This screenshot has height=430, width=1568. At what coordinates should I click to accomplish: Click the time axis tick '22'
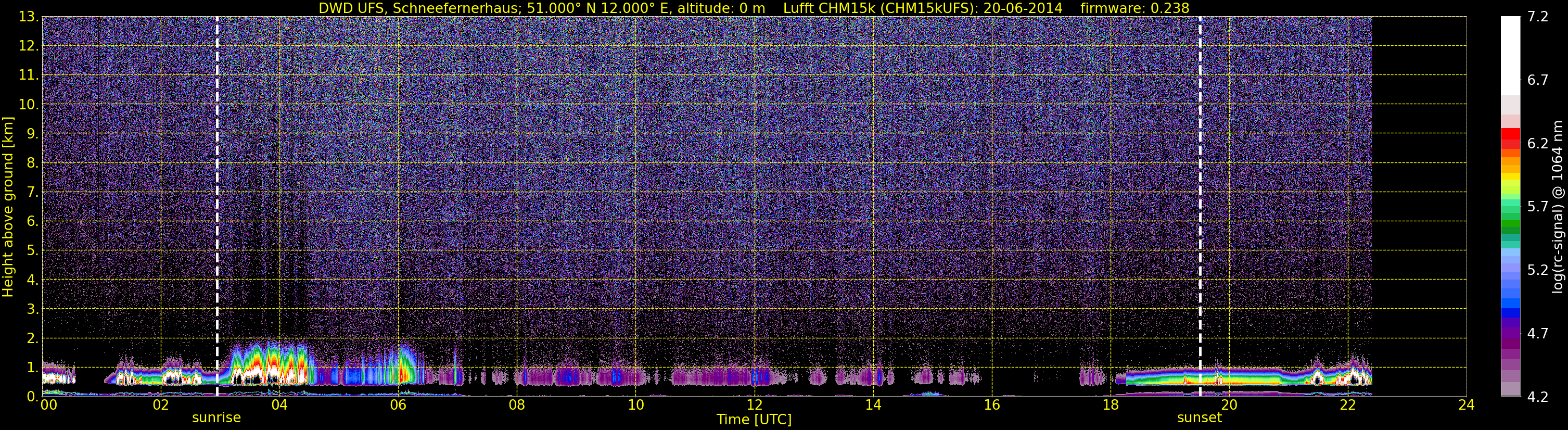[1348, 405]
